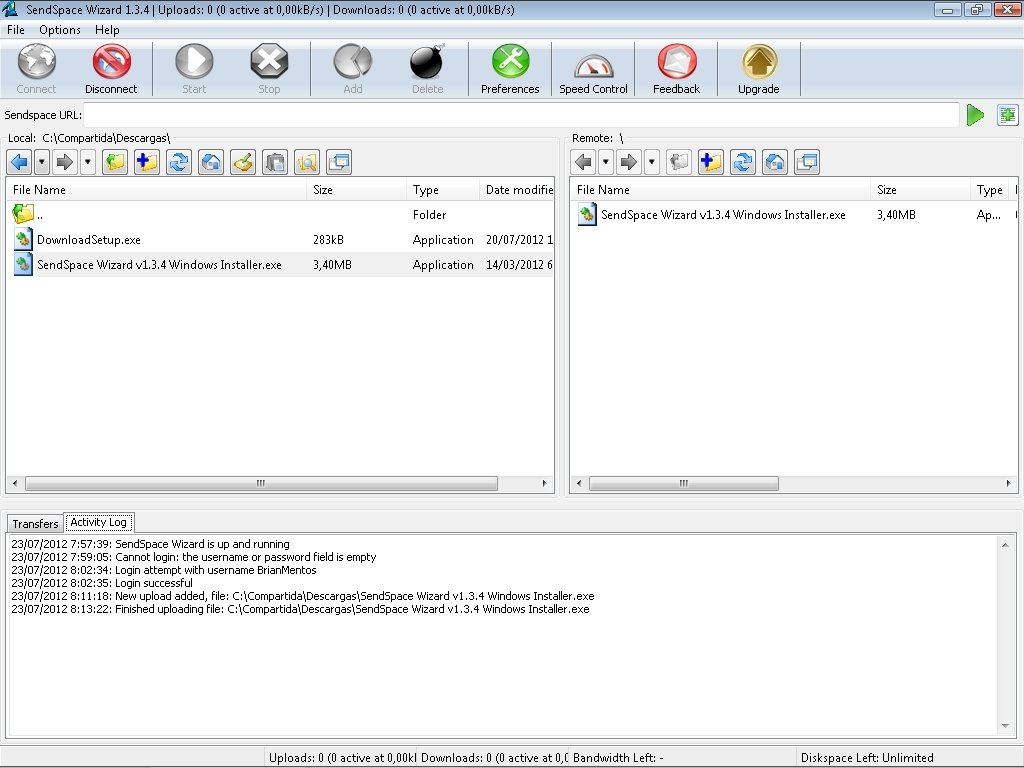Image resolution: width=1024 pixels, height=768 pixels.
Task: Go back in the Local pane
Action: [x=20, y=162]
